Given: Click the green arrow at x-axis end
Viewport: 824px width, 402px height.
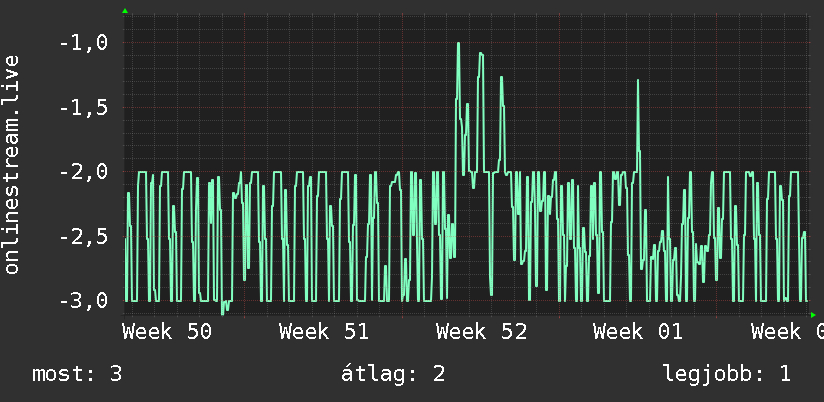Looking at the screenshot, I should 813,315.
